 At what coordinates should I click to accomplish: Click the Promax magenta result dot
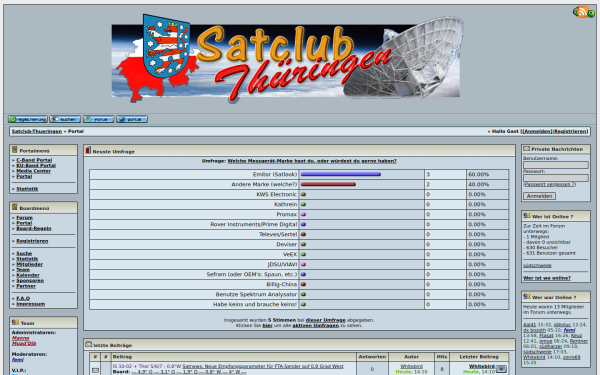[x=303, y=214]
